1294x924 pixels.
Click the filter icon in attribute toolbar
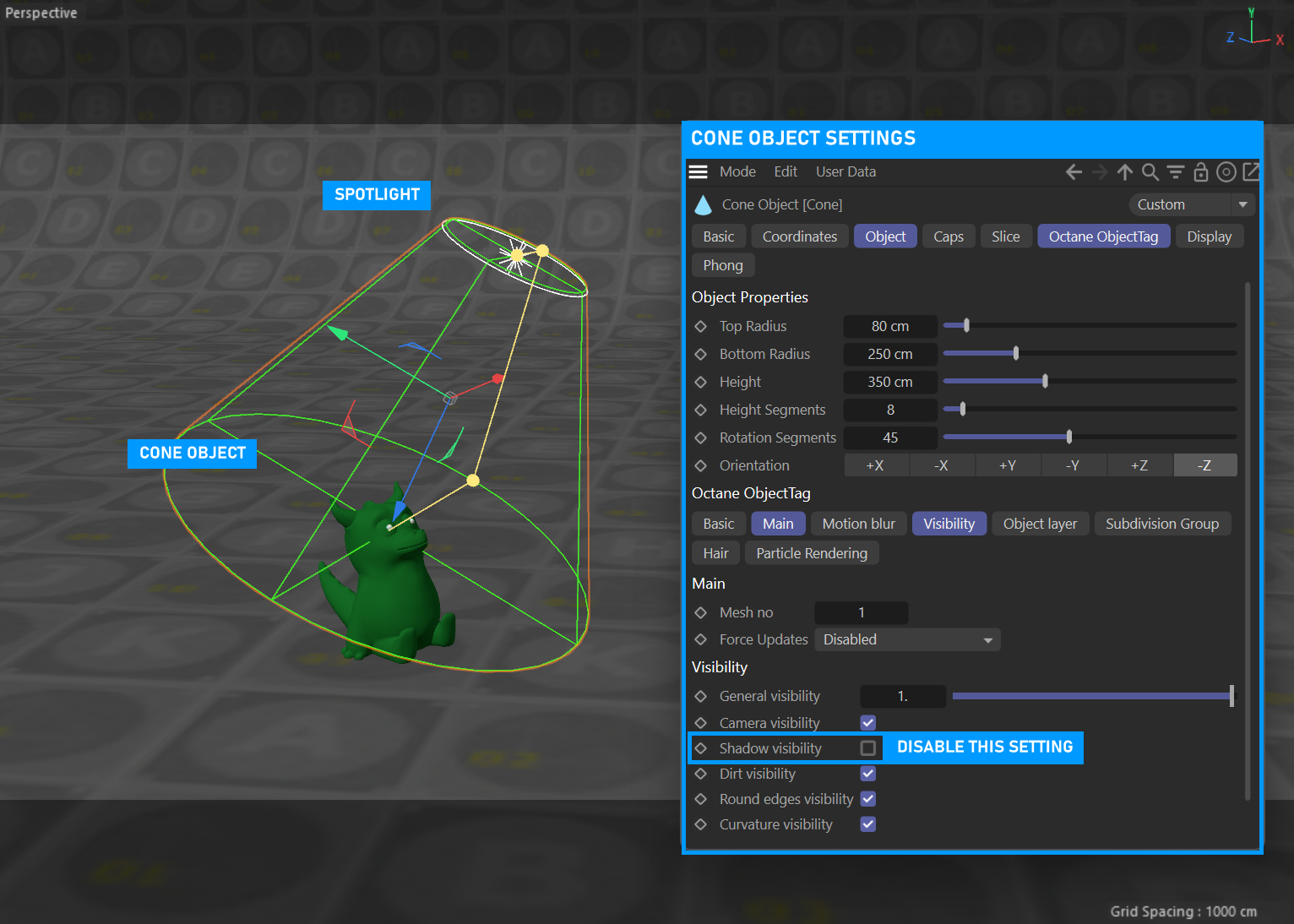[1175, 172]
